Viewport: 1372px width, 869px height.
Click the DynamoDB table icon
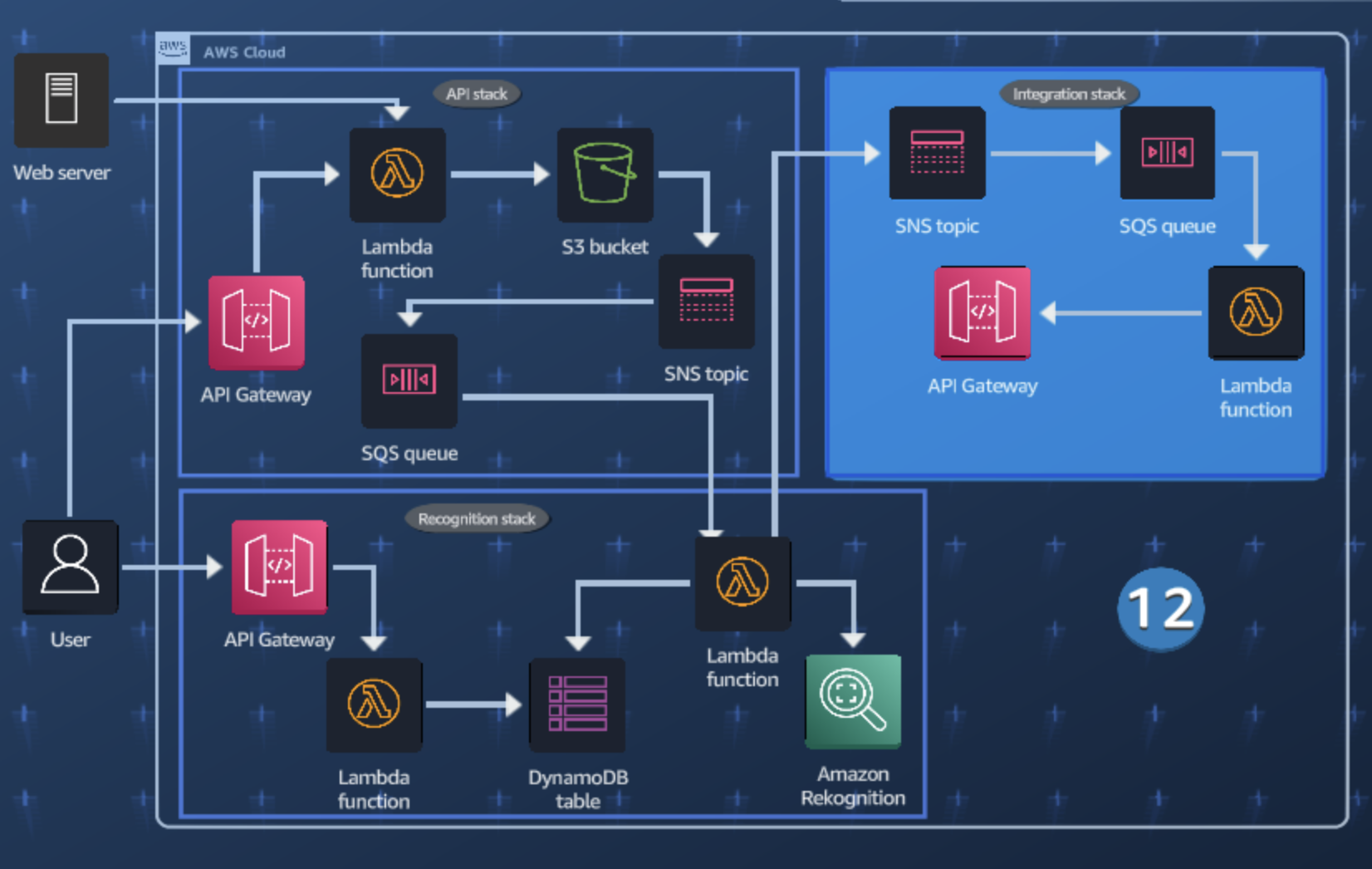point(578,705)
